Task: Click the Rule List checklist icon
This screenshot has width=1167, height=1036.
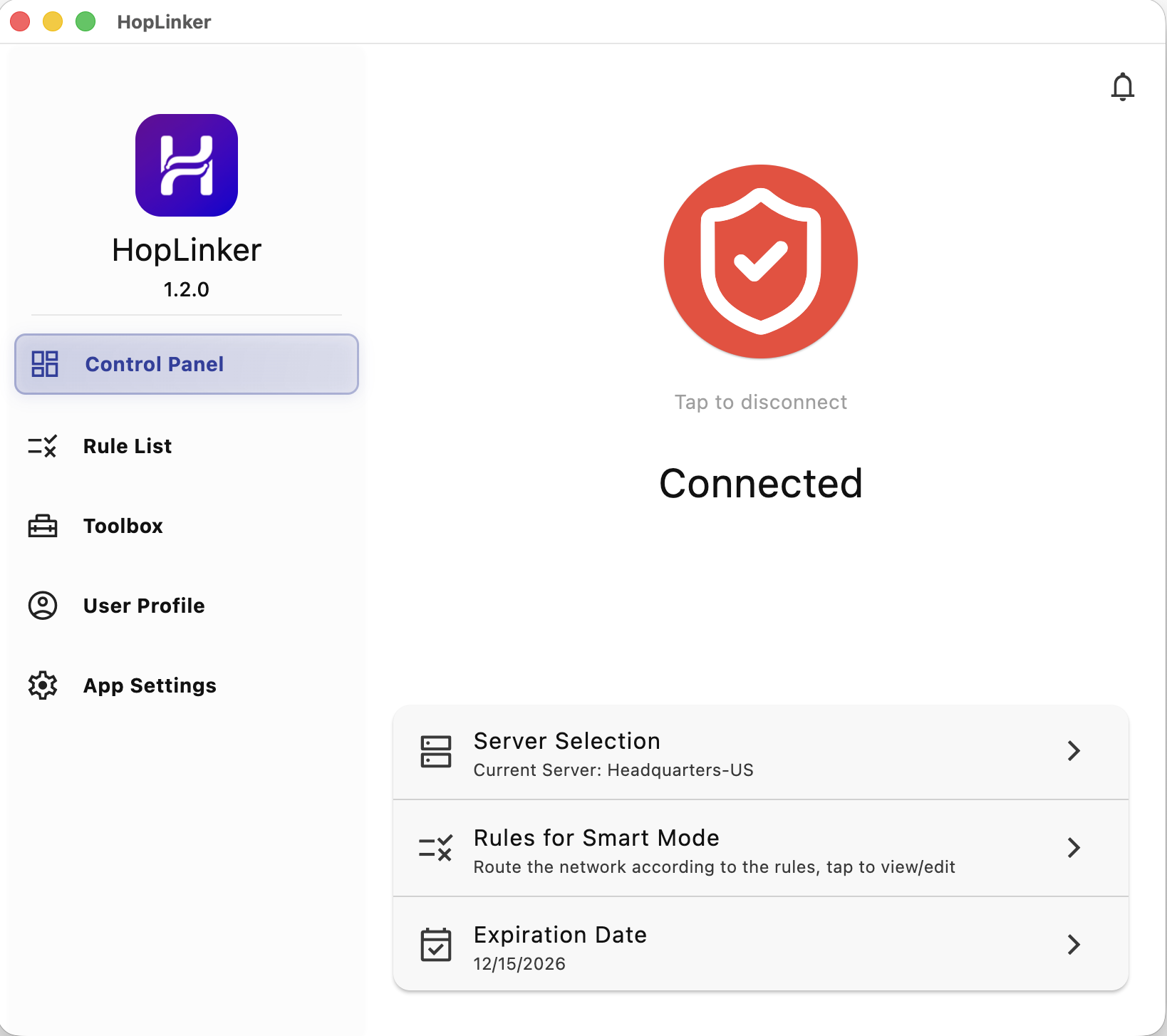Action: point(42,447)
